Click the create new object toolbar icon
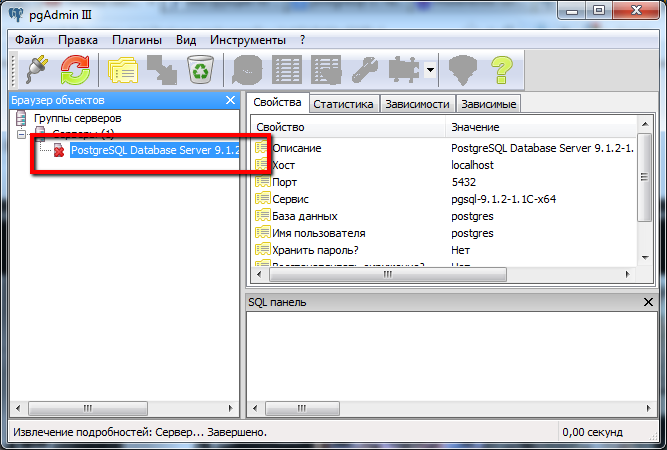The height and width of the screenshot is (450, 667). pyautogui.click(x=162, y=70)
